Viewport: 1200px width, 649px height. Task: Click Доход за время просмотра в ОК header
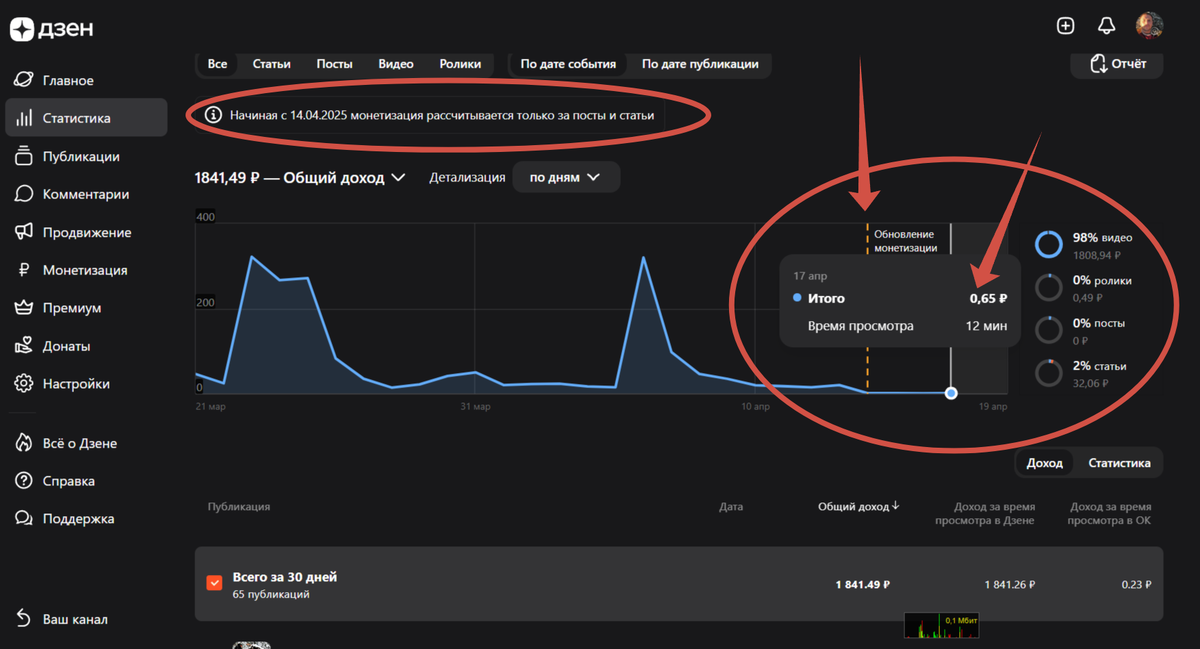coord(1109,514)
